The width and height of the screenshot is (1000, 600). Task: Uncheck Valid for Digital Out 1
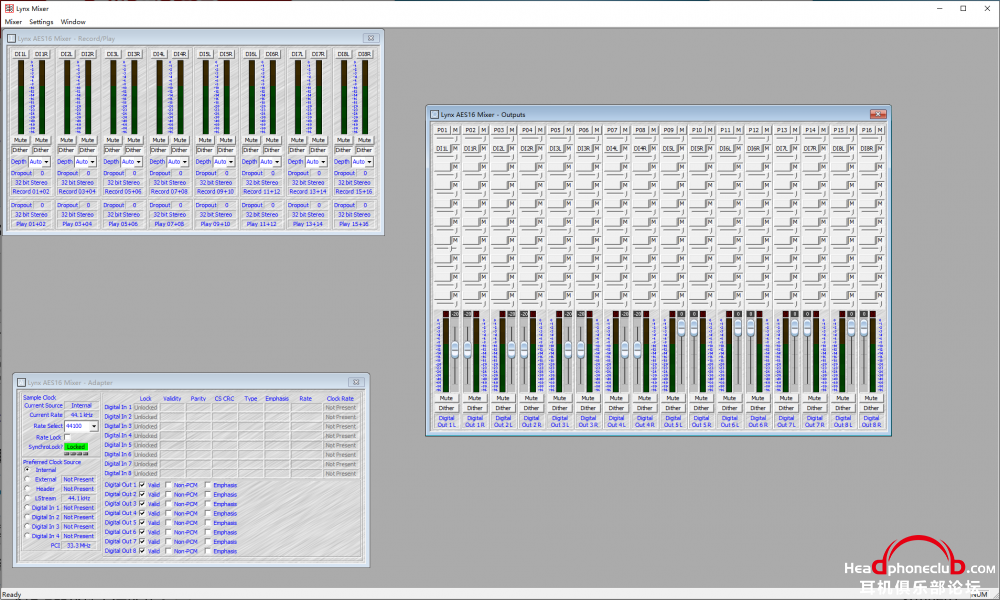pyautogui.click(x=142, y=485)
